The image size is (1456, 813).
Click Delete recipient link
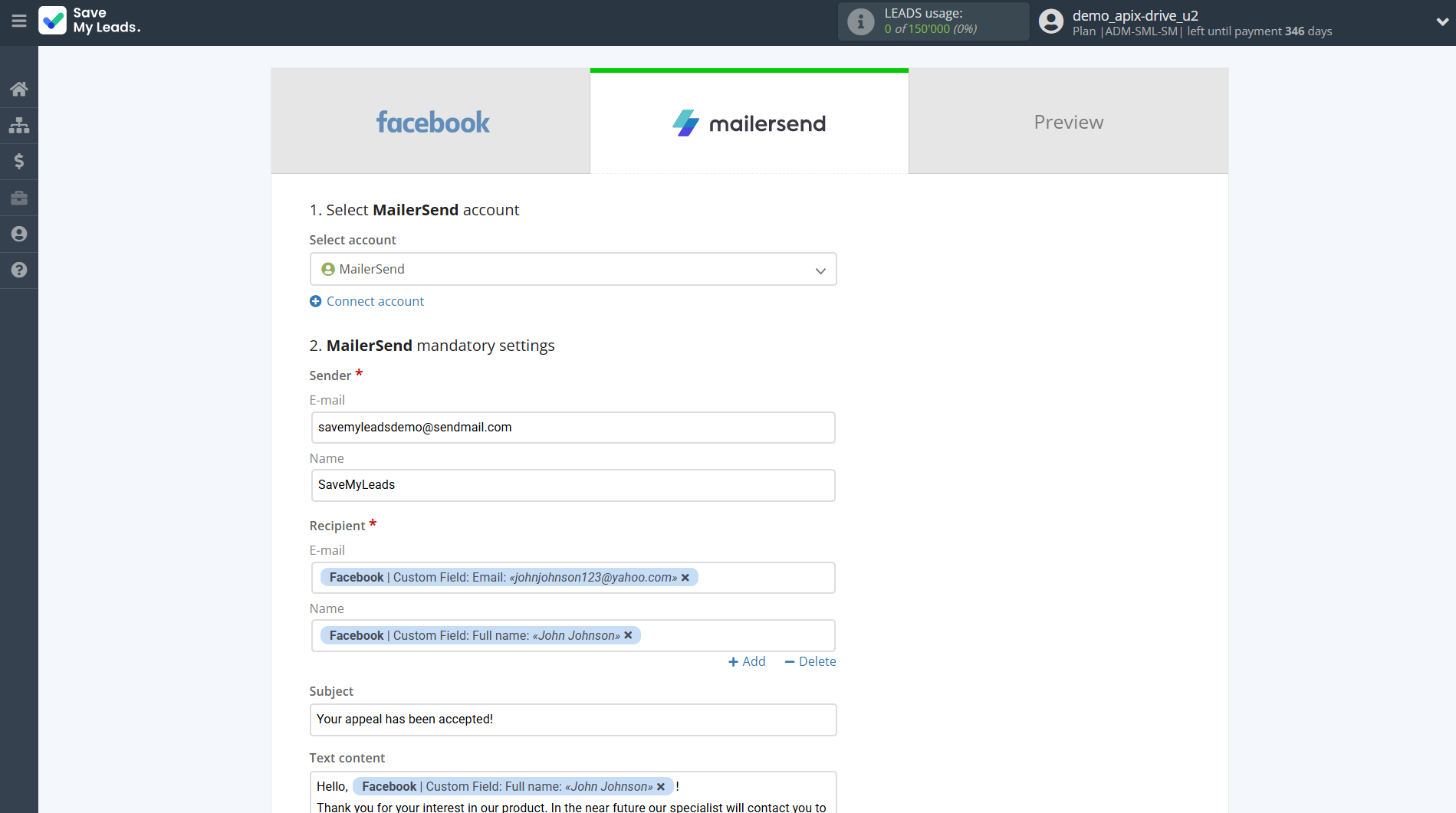[810, 661]
